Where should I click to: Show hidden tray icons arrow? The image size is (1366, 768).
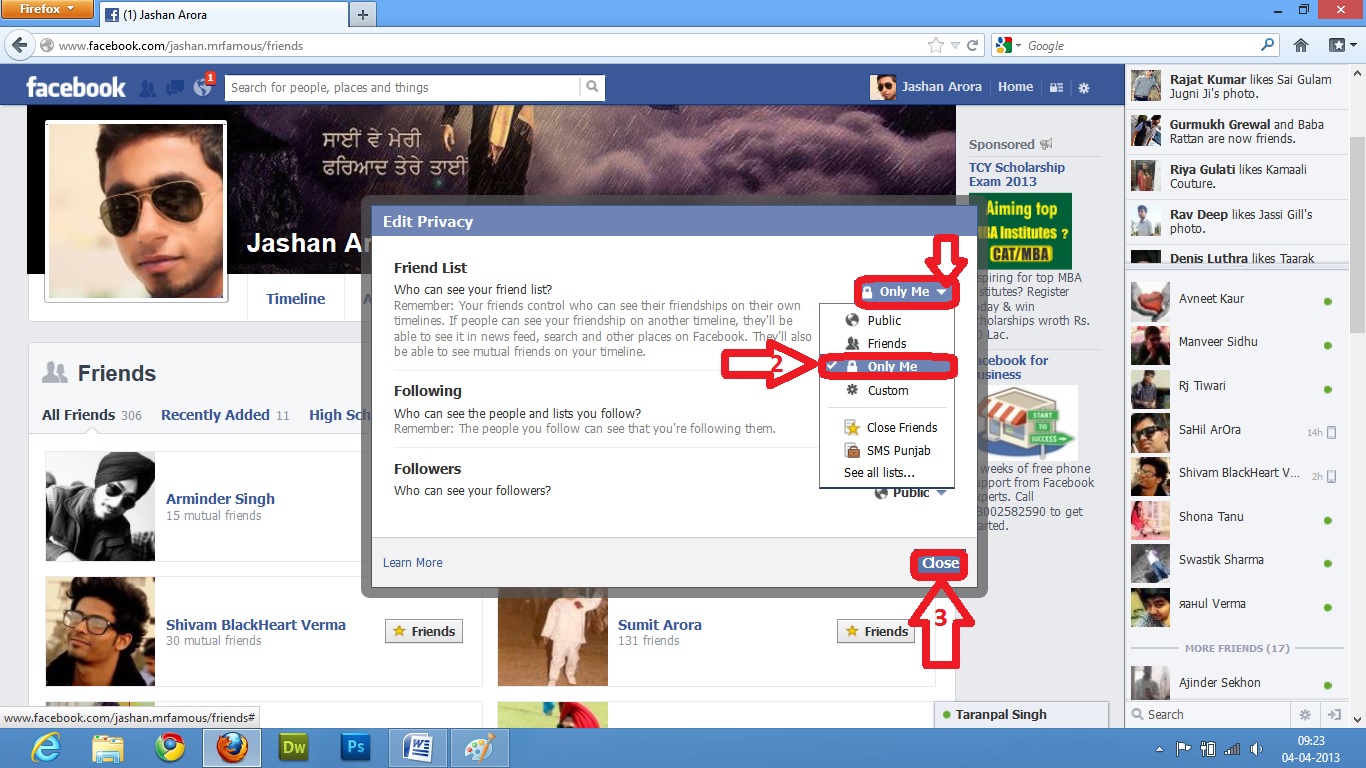(x=1159, y=748)
